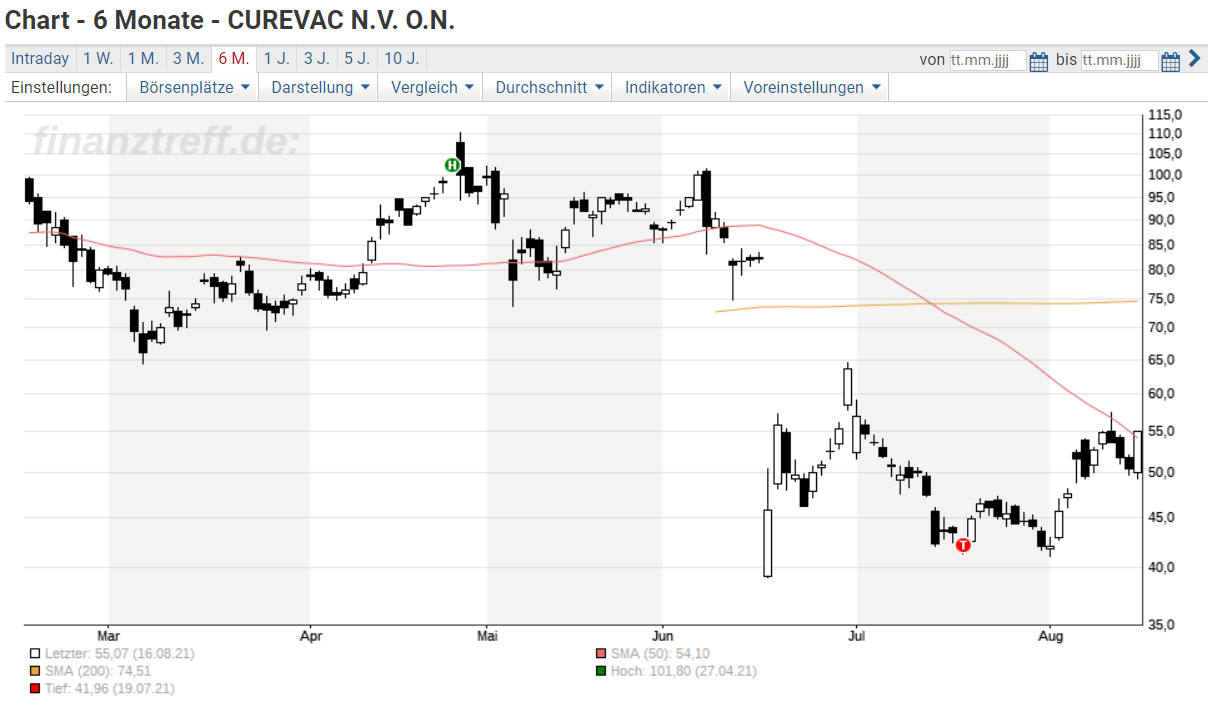Click the red Tief legend swatch

[35, 689]
